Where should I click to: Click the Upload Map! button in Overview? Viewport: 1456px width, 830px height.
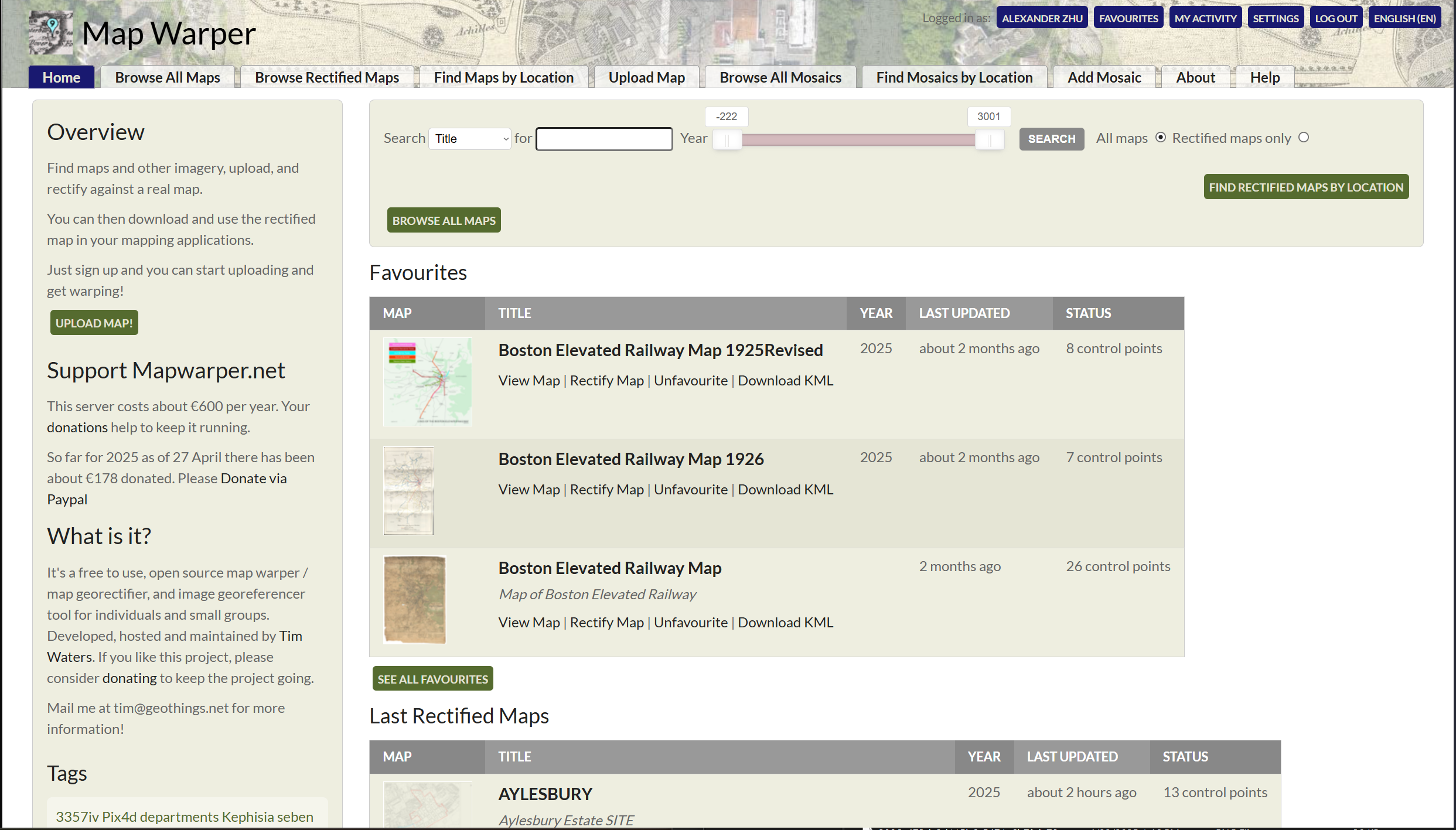point(94,323)
